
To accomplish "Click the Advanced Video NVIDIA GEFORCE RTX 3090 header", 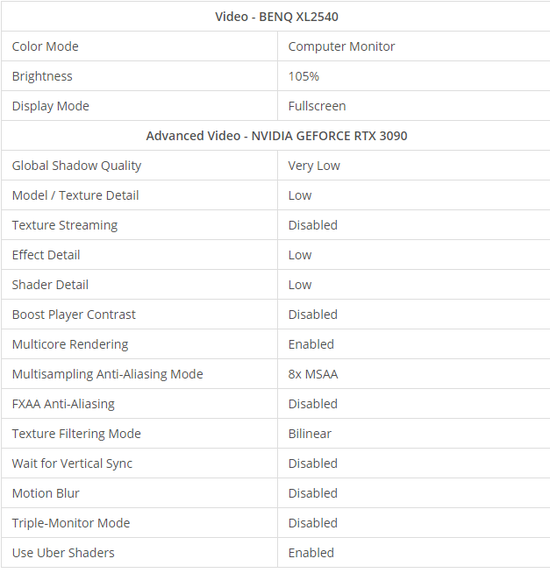I will [277, 136].
